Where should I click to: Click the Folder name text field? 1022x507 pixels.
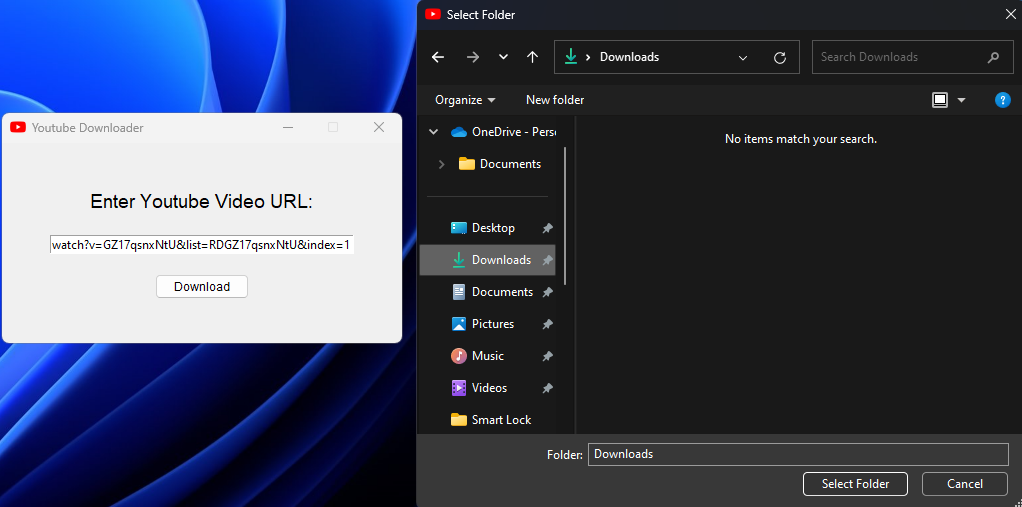(x=798, y=454)
